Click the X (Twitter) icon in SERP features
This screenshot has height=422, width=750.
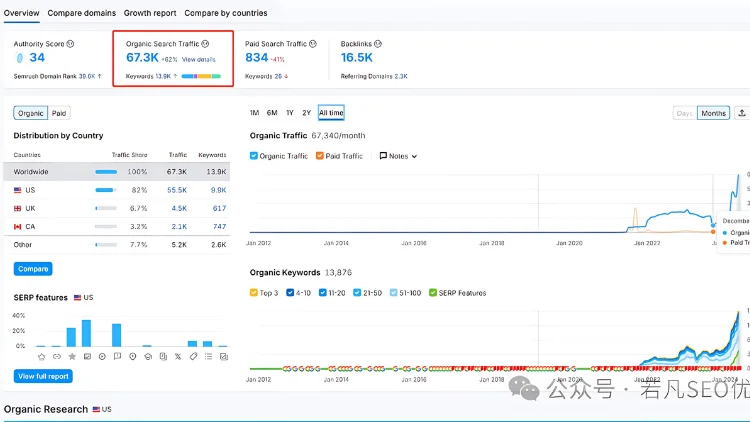click(x=178, y=356)
